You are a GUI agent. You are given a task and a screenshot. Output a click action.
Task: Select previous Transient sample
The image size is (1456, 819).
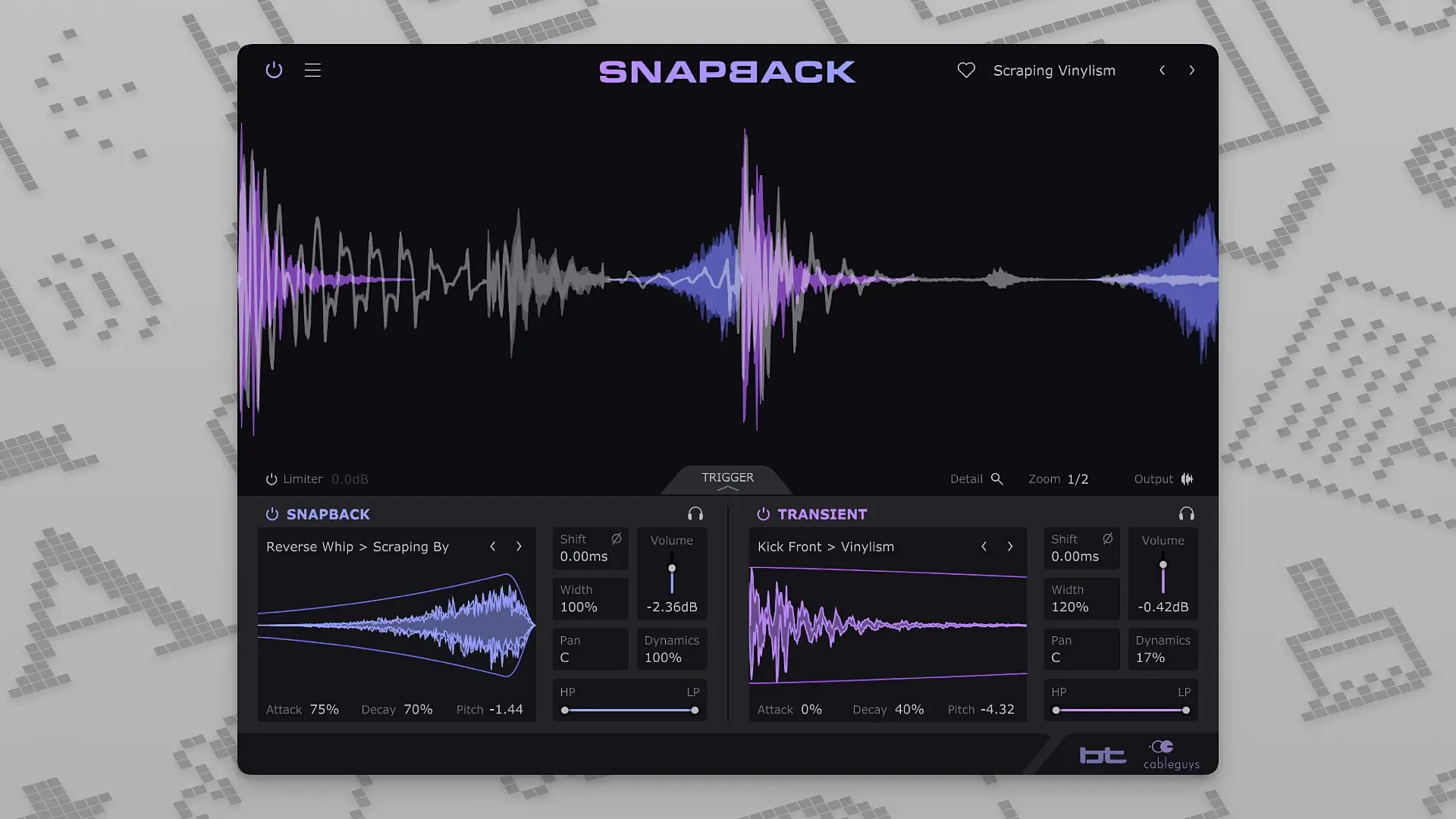pyautogui.click(x=984, y=547)
